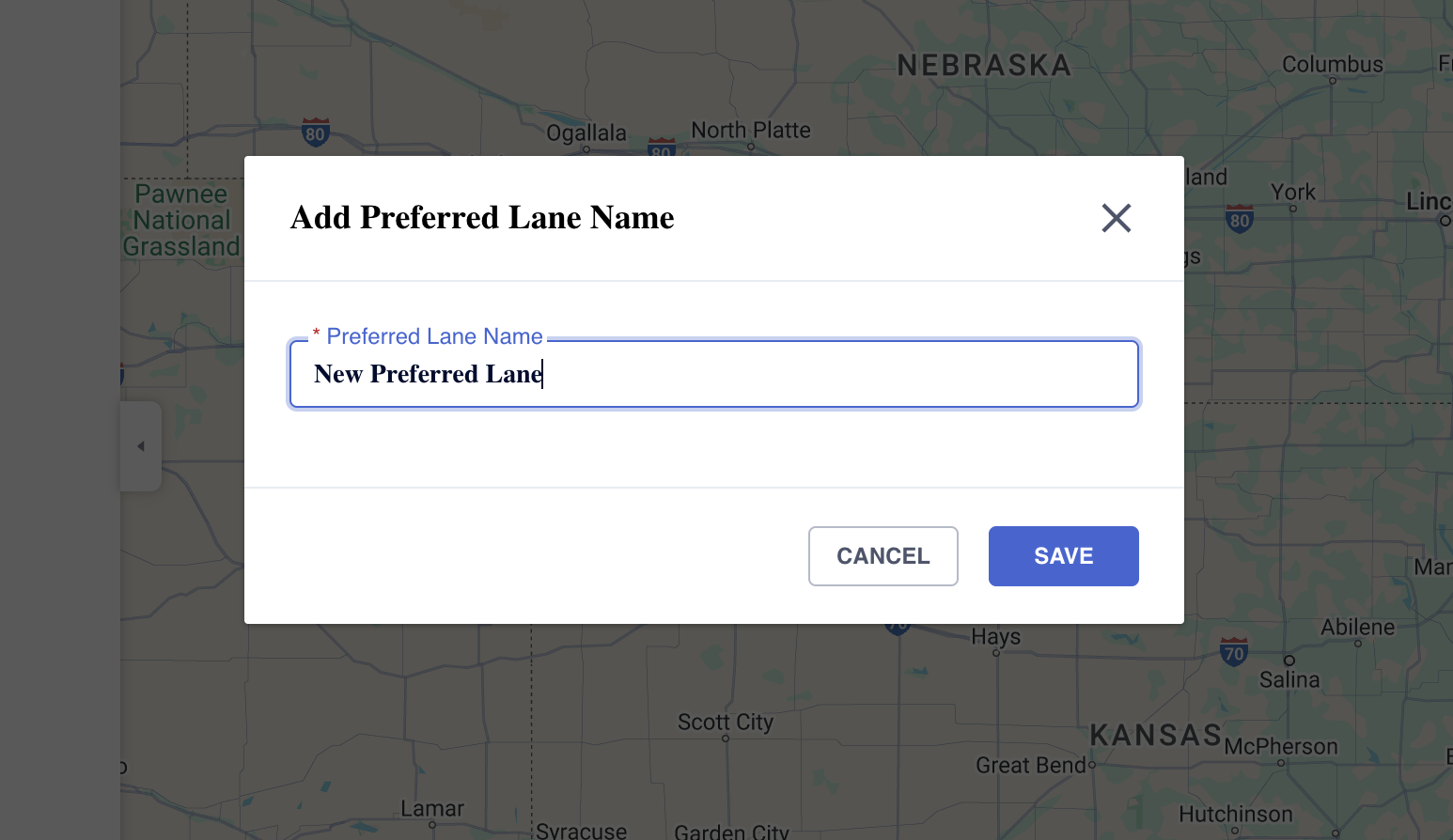Select Scott City on the map
This screenshot has height=840, width=1453.
point(726,723)
